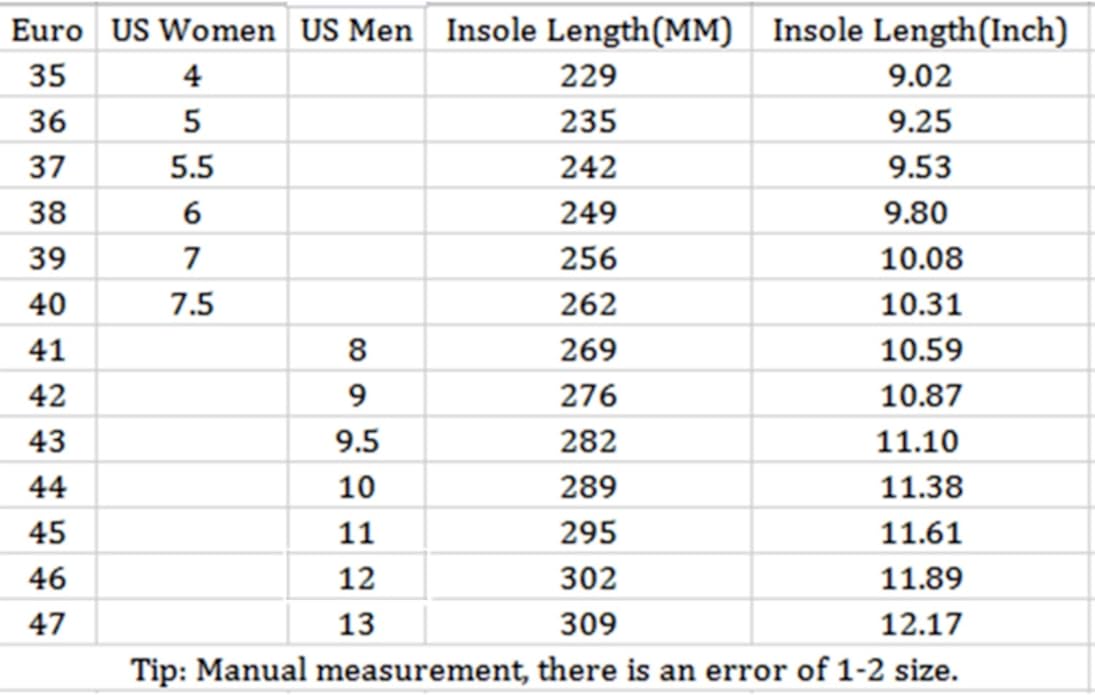Select the 276 MM insole length cell
The height and width of the screenshot is (695, 1095).
(588, 396)
